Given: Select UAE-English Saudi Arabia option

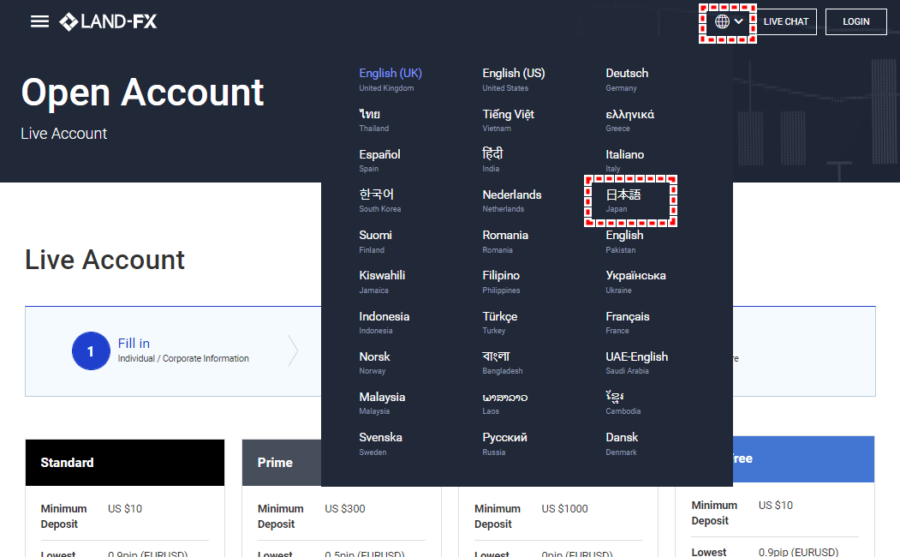Looking at the screenshot, I should point(637,362).
